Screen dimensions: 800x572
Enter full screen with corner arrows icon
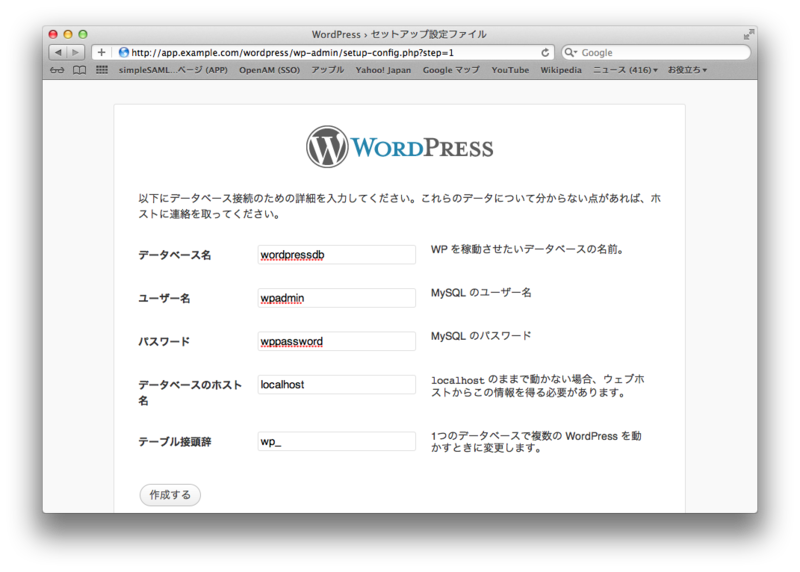(748, 34)
